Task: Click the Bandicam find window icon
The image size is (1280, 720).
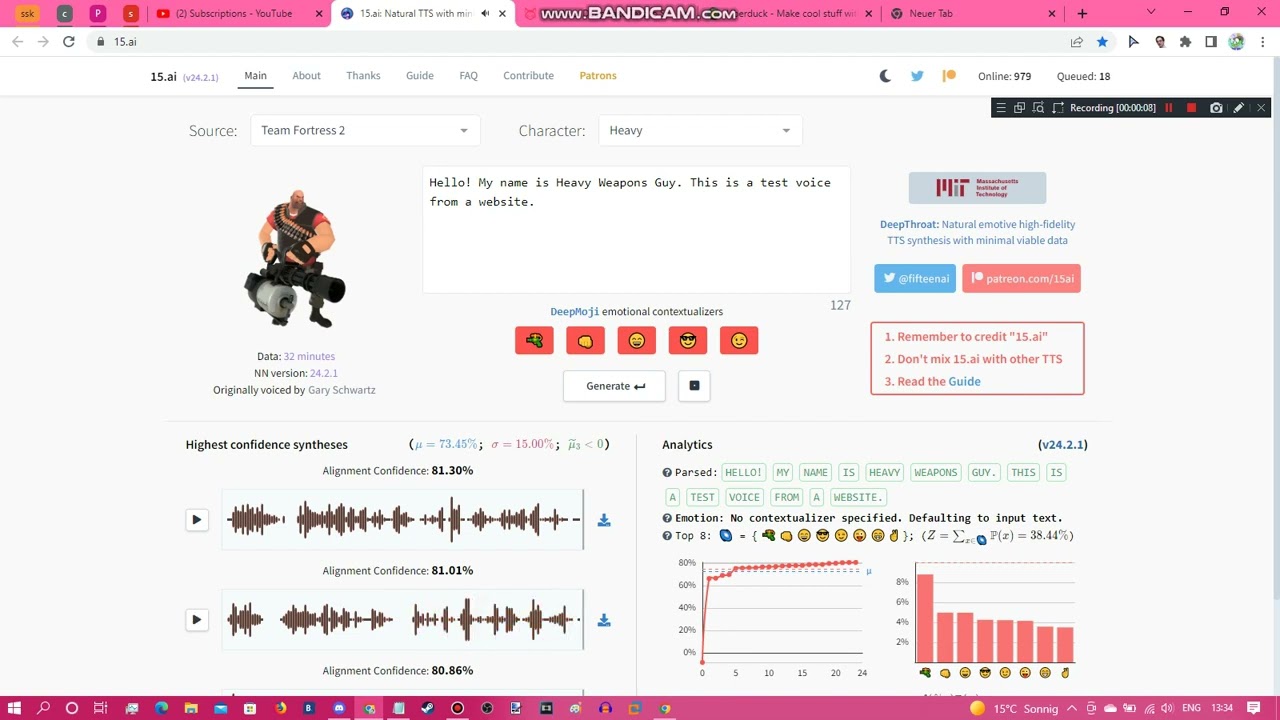Action: pyautogui.click(x=1038, y=108)
